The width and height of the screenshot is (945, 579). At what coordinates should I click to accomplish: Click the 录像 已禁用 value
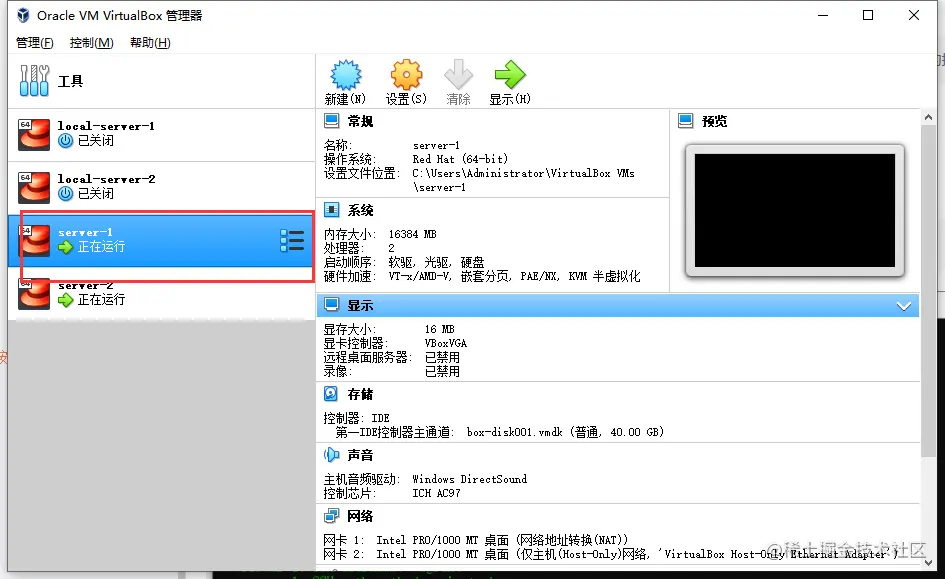(442, 371)
